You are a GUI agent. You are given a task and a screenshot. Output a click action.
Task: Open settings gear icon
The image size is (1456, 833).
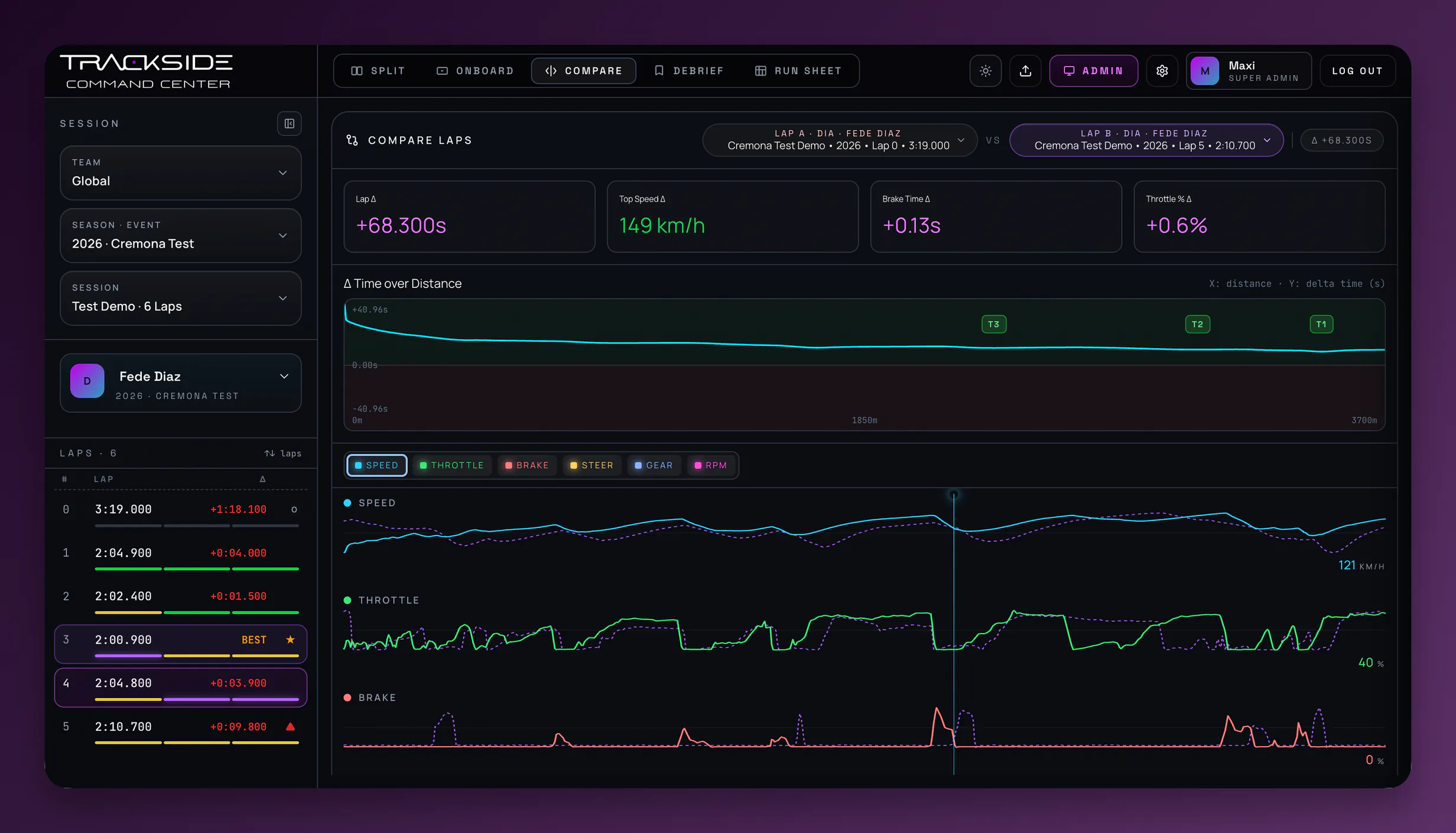point(1162,71)
